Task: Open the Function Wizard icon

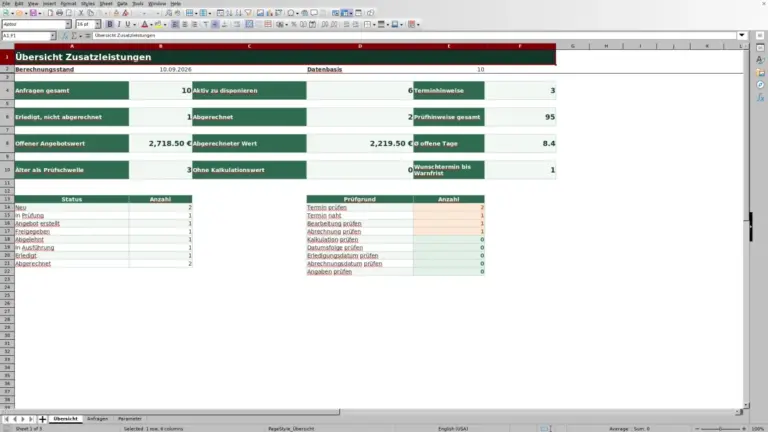Action: coord(64,36)
